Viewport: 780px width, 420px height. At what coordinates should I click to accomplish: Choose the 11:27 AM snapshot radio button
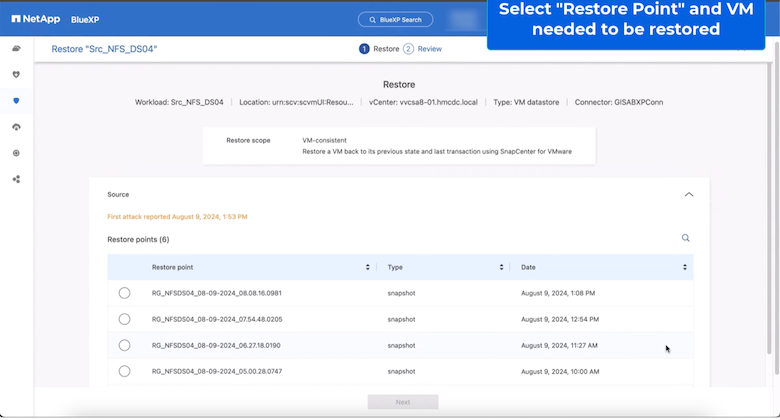[124, 345]
